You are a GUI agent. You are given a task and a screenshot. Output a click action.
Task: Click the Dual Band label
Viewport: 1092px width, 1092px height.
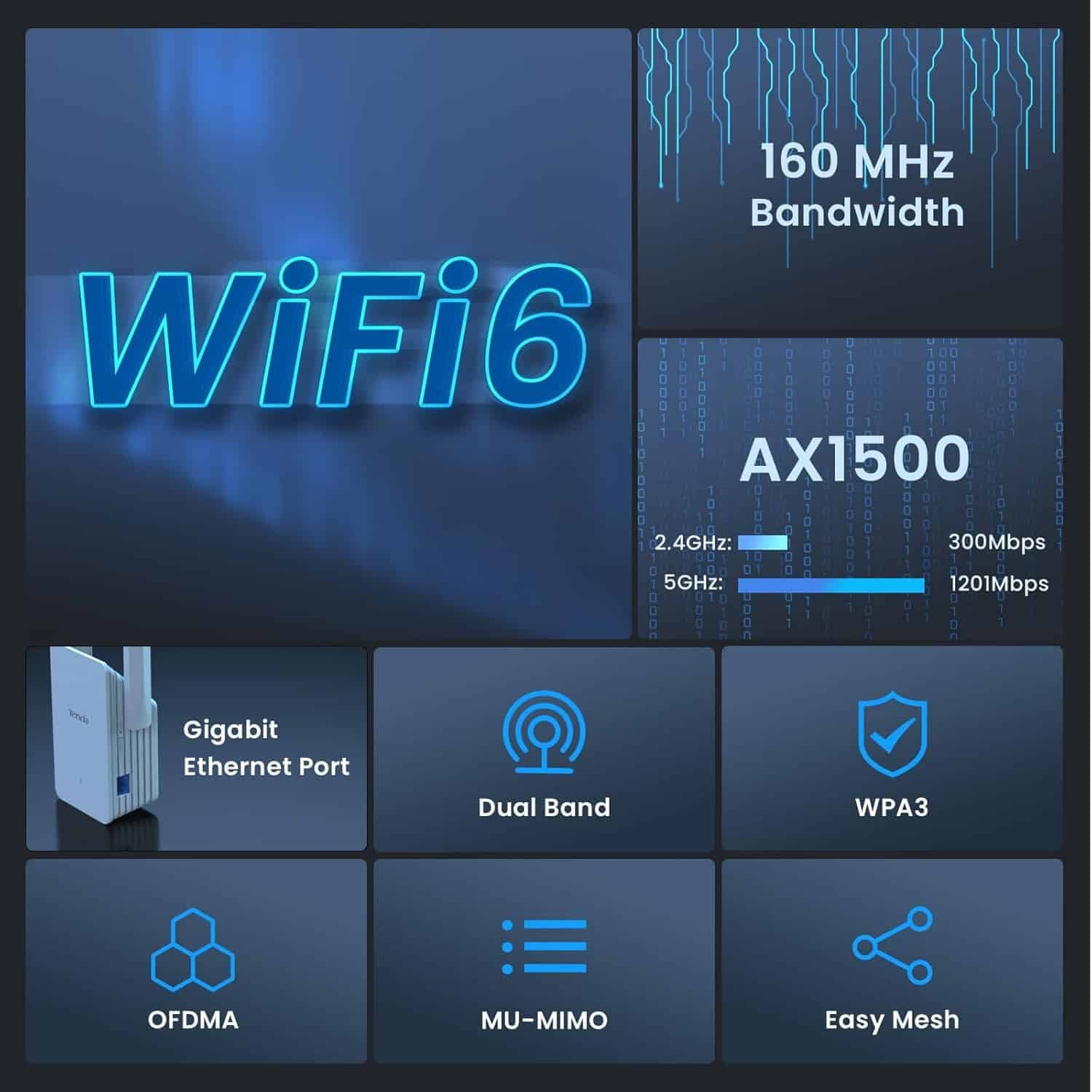pos(544,807)
